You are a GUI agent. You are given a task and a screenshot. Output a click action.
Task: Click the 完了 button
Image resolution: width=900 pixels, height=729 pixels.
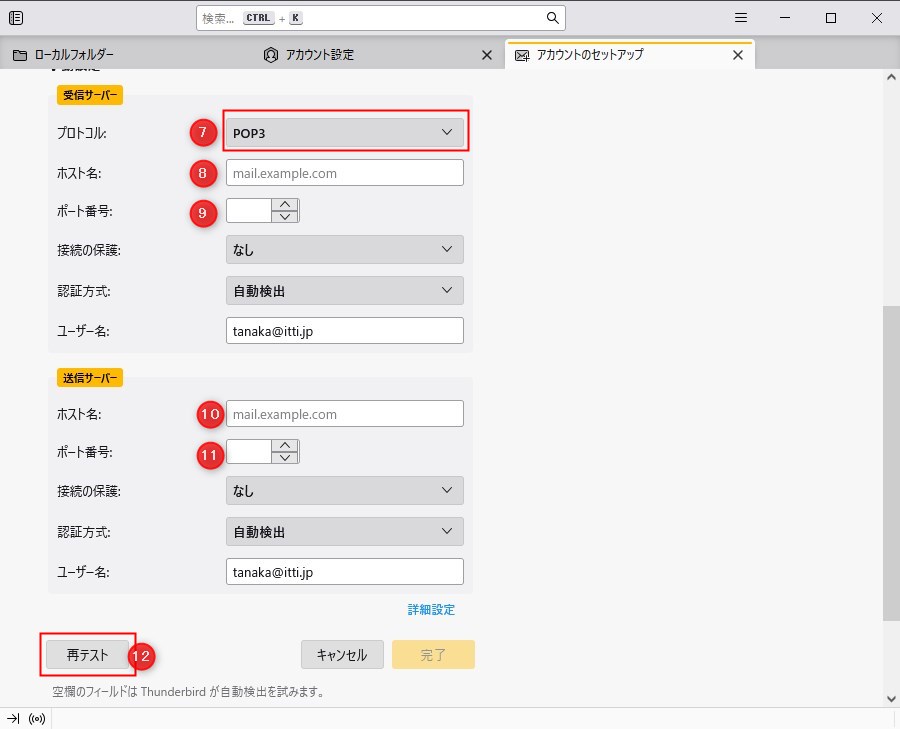tap(433, 655)
